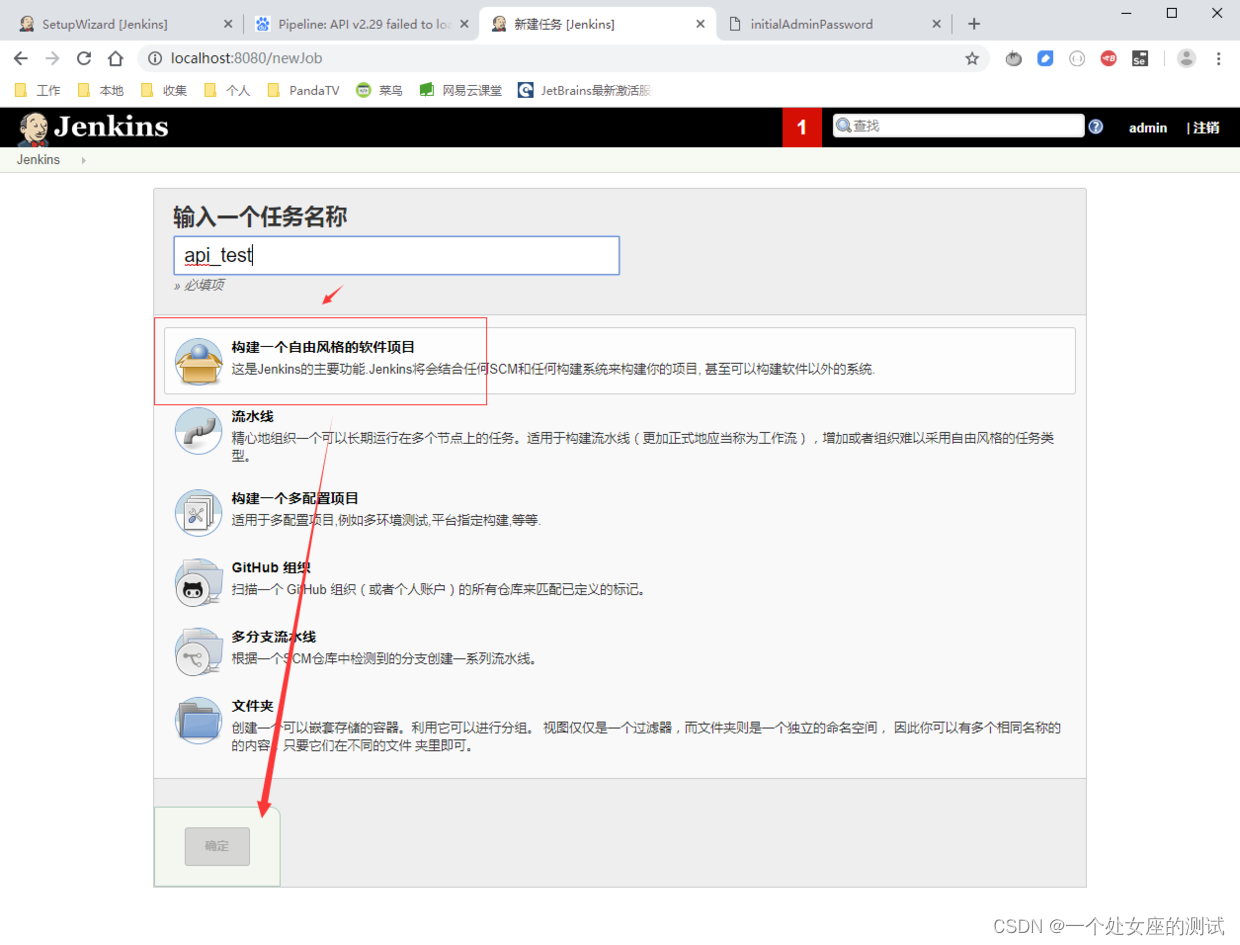Select the 构建一个多配置项目 item title
This screenshot has height=945, width=1240.
pyautogui.click(x=295, y=498)
